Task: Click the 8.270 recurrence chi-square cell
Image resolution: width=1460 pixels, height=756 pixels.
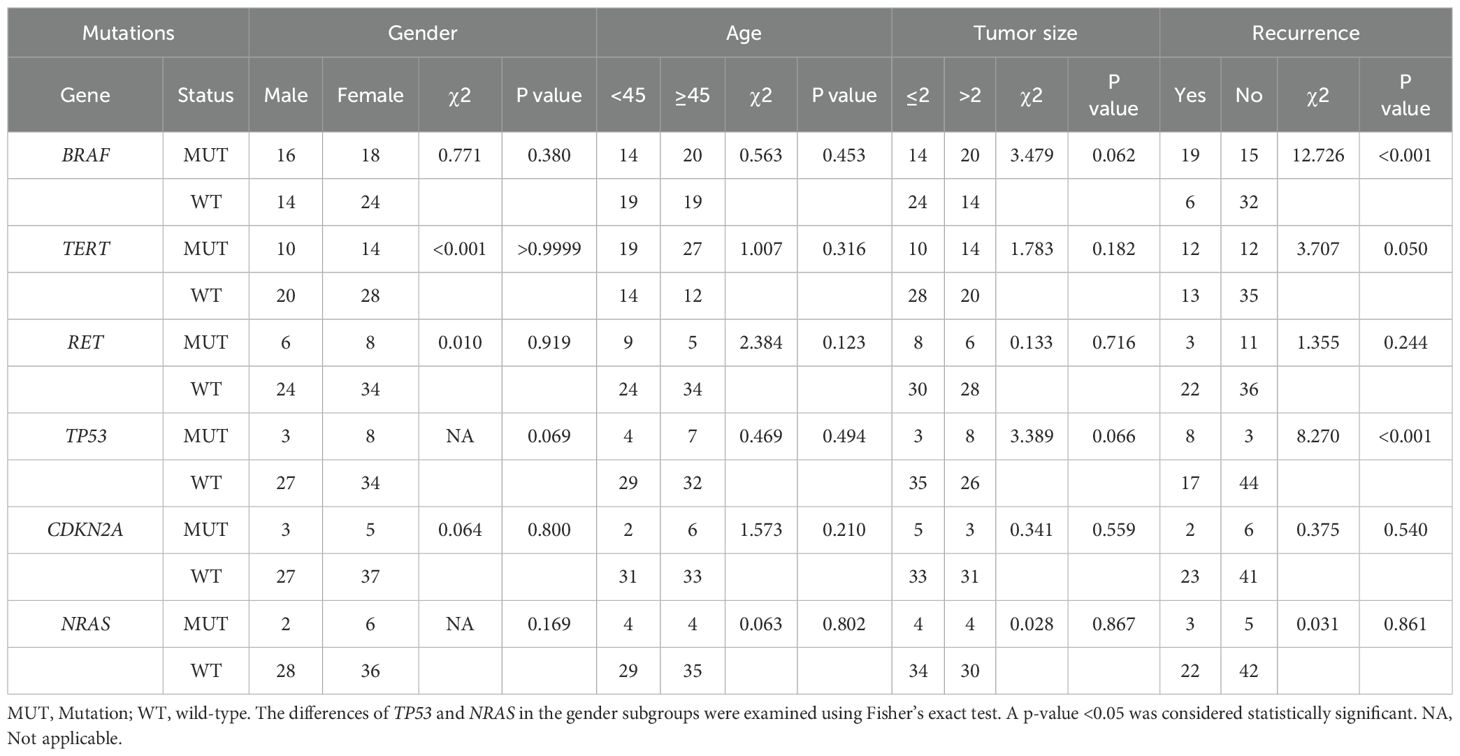Action: (1318, 437)
